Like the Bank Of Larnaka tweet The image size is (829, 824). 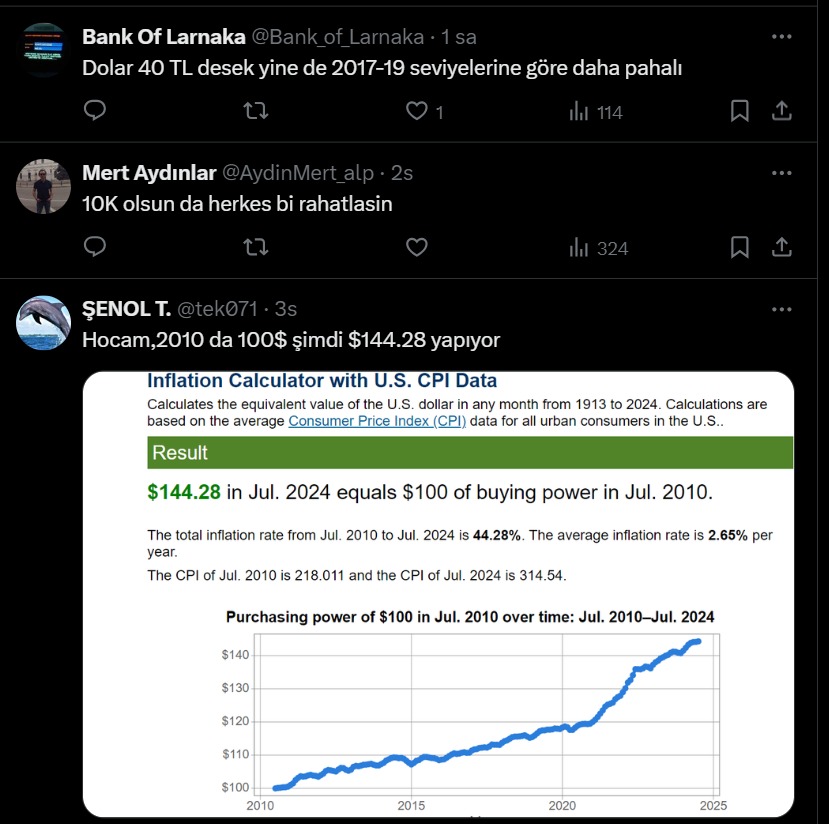(x=417, y=111)
